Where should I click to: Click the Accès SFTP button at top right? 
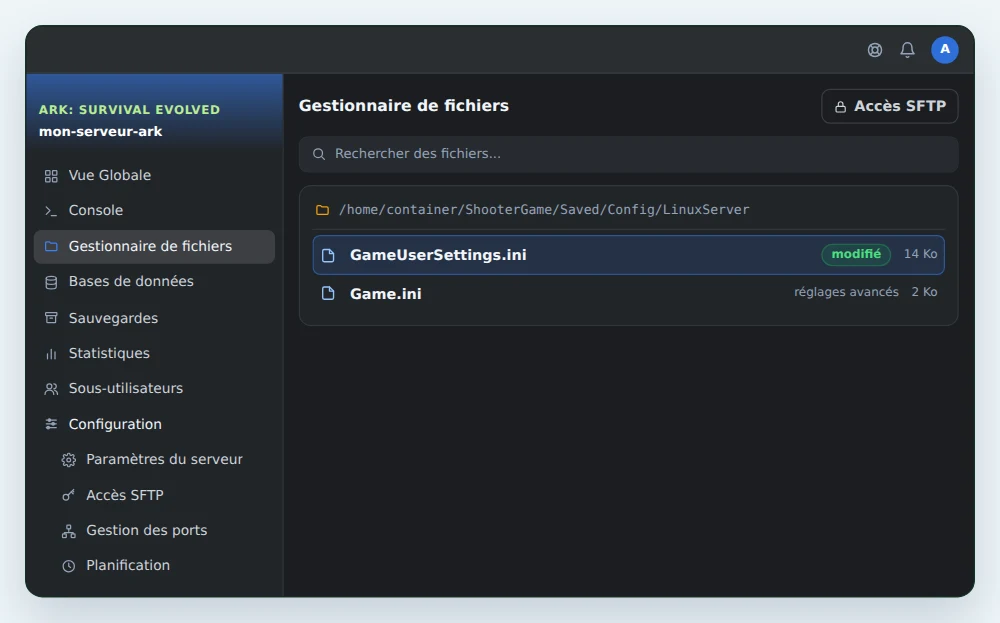pos(890,106)
